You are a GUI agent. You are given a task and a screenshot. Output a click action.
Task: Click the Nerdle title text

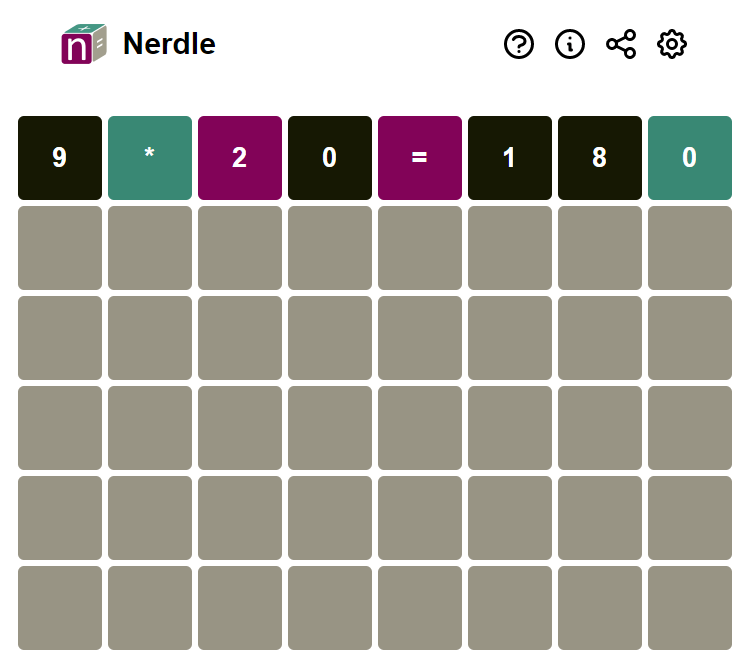(169, 44)
